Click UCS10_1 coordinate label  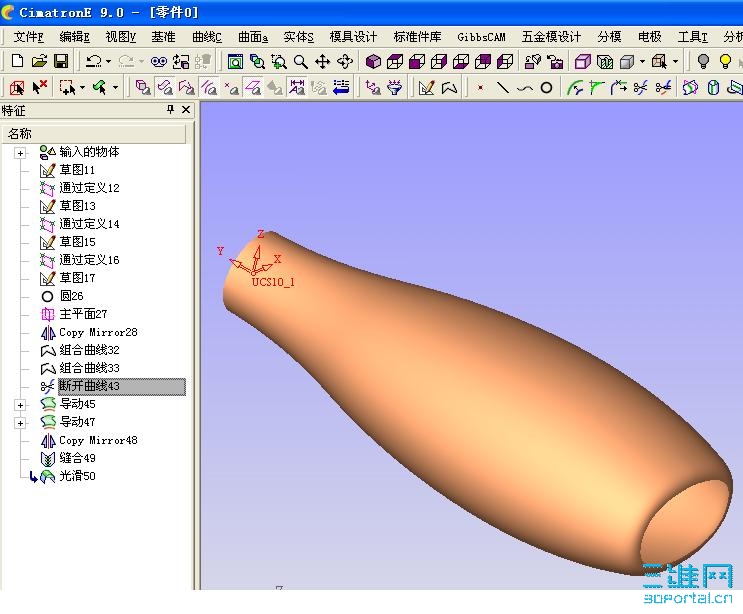tap(273, 282)
